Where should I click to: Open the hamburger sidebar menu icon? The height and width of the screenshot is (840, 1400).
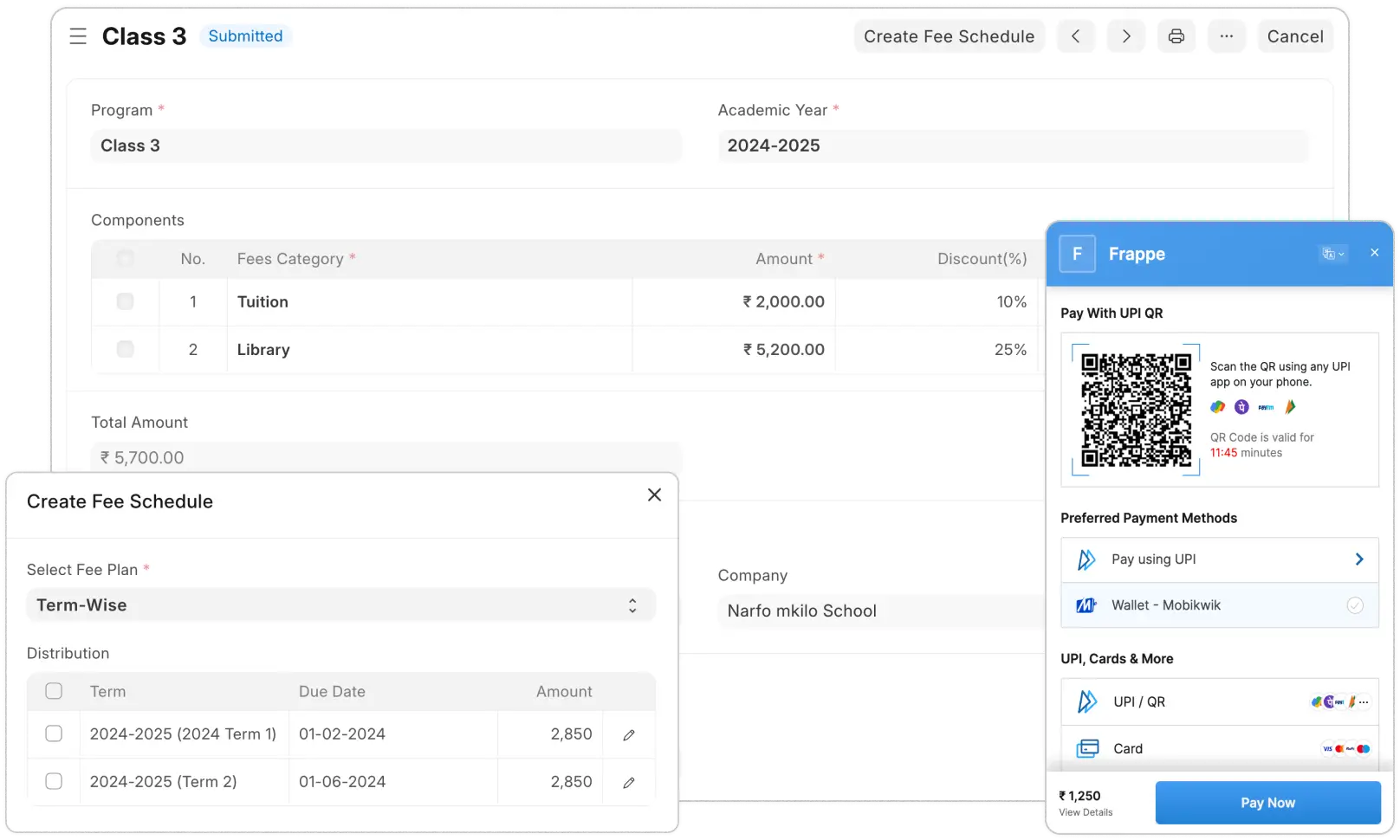[78, 36]
